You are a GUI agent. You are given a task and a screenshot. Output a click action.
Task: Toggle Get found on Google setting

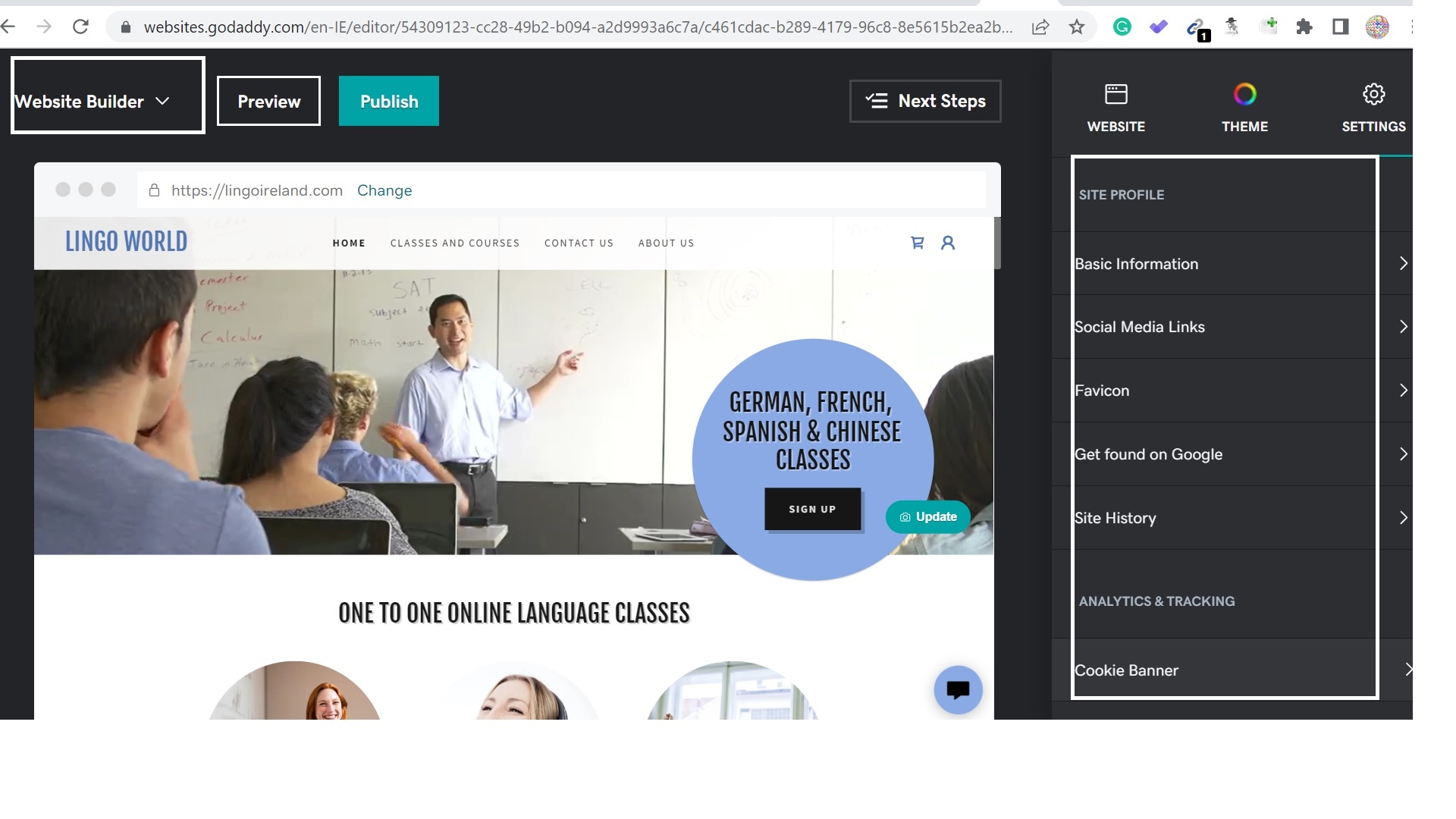(x=1241, y=454)
